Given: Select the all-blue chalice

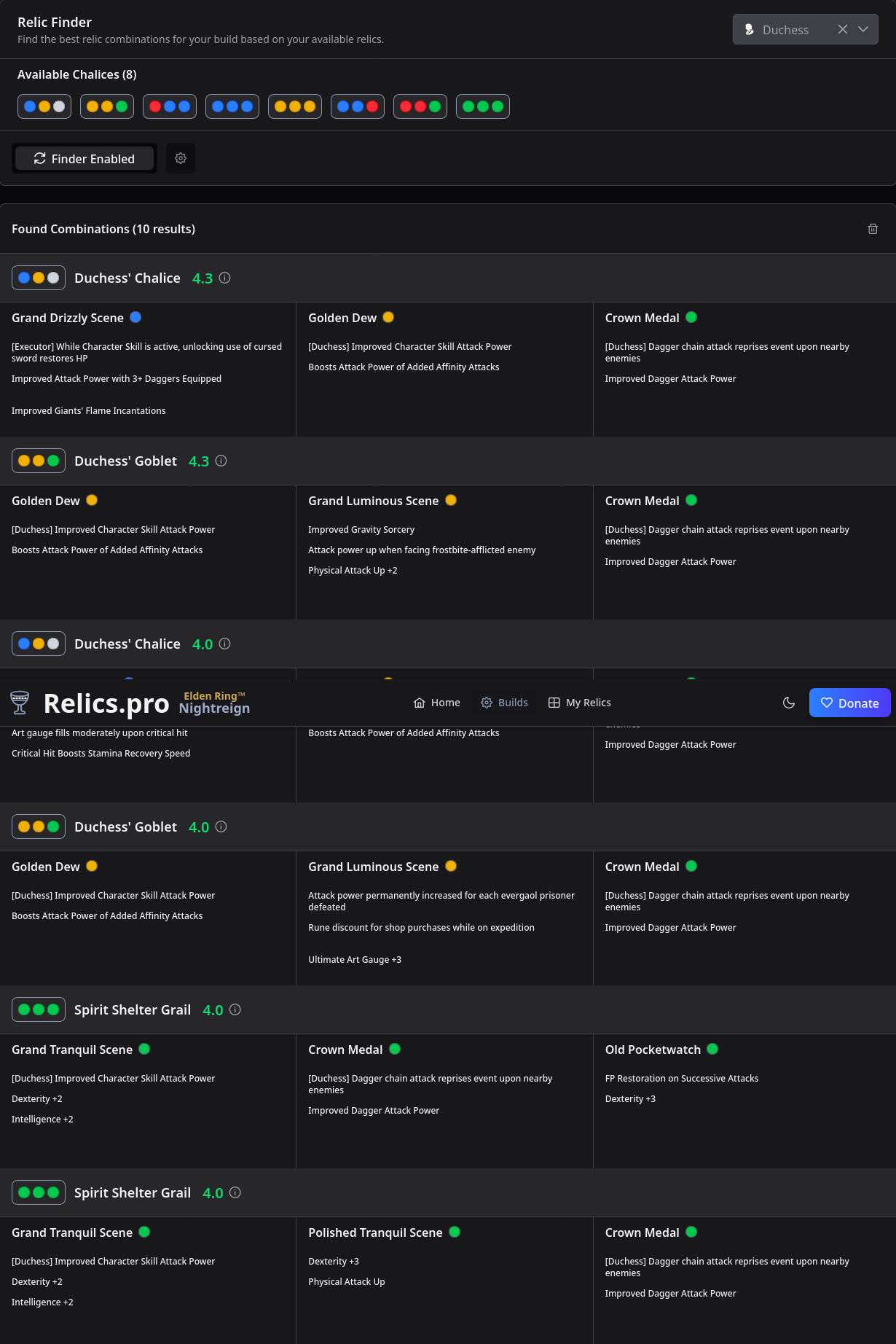Looking at the screenshot, I should pos(232,106).
